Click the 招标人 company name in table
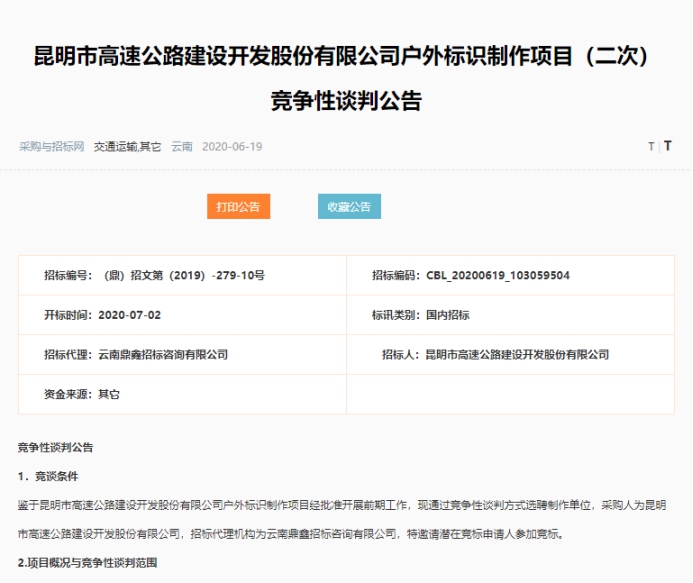The height and width of the screenshot is (583, 693). click(x=517, y=354)
